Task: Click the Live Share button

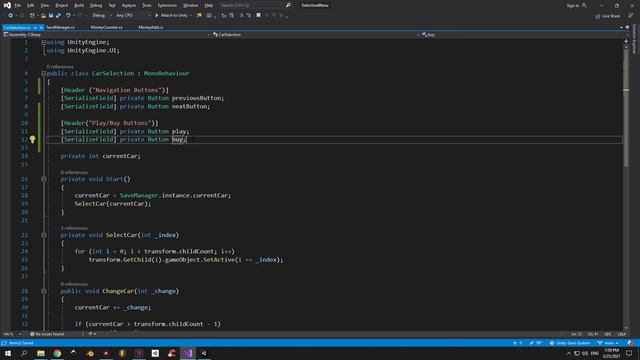Action: 607,16
